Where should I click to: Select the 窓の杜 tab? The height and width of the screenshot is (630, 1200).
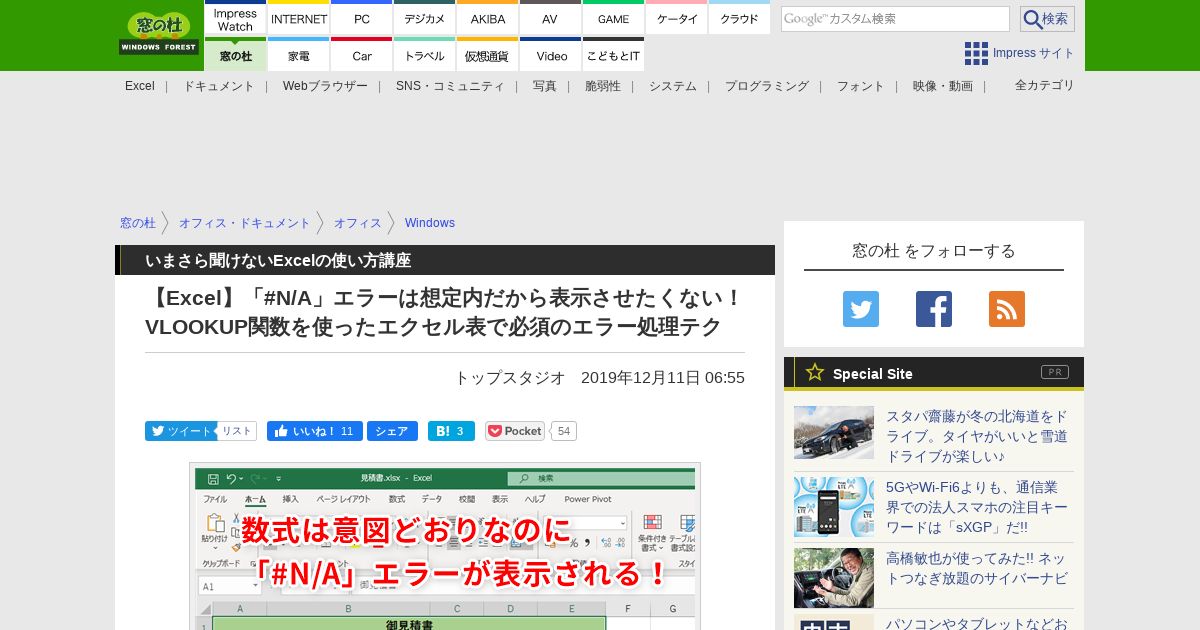coord(235,55)
